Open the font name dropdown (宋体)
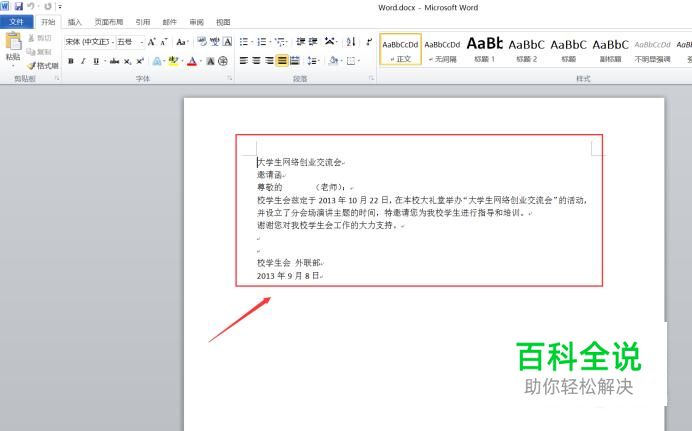 pos(113,42)
